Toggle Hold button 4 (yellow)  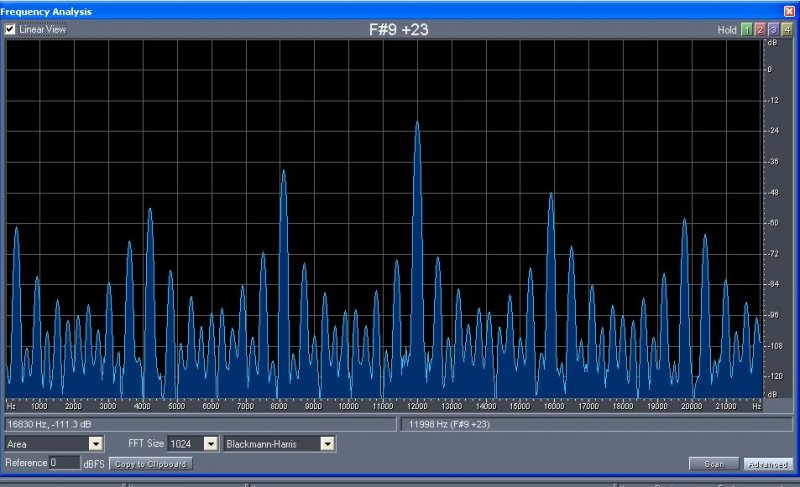coord(787,30)
